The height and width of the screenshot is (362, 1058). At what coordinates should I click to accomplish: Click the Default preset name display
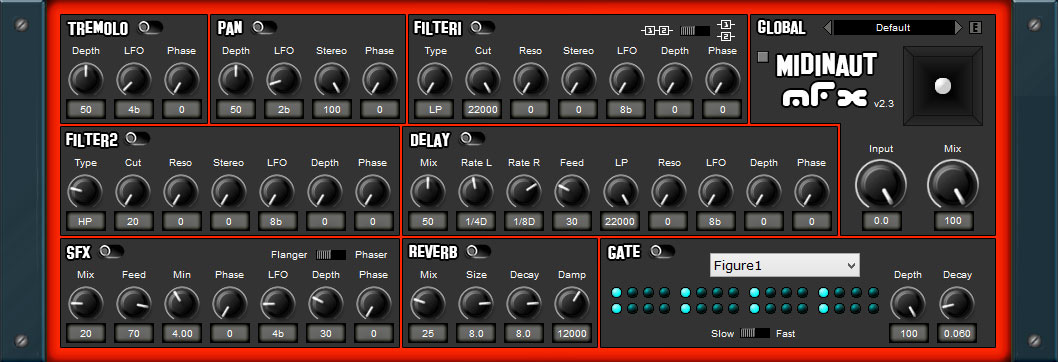click(893, 28)
